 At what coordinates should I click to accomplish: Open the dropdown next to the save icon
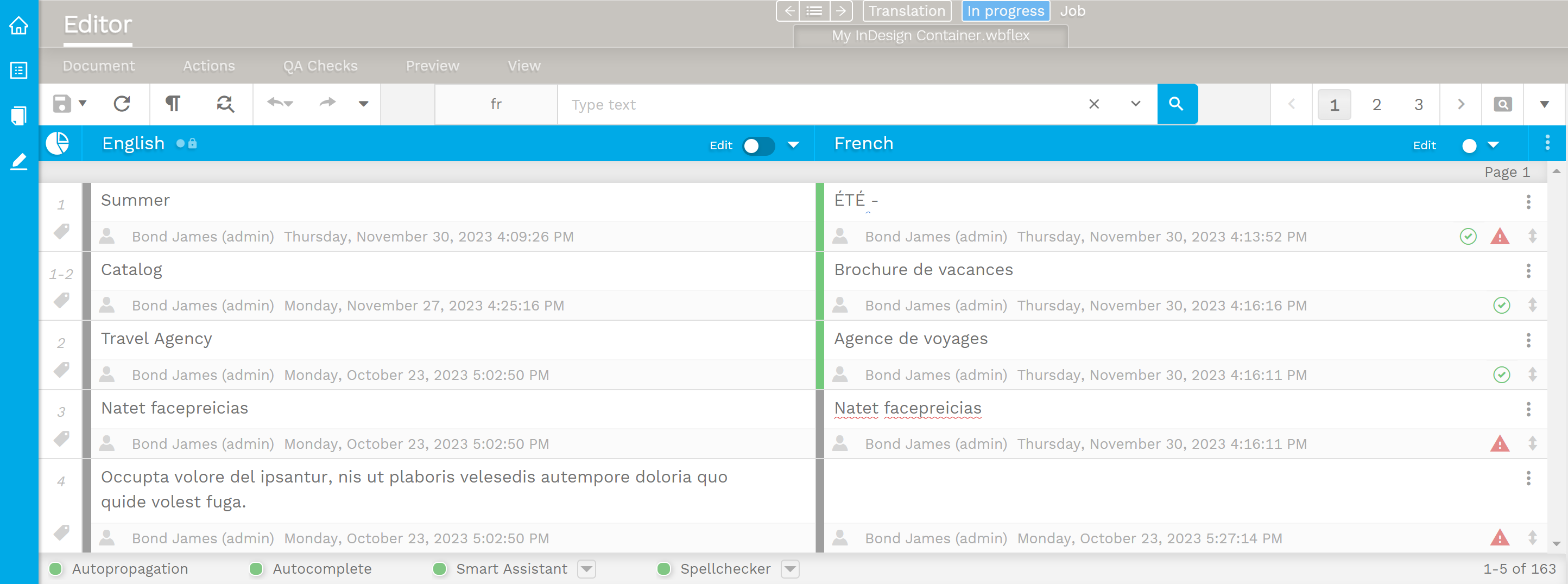pos(83,104)
